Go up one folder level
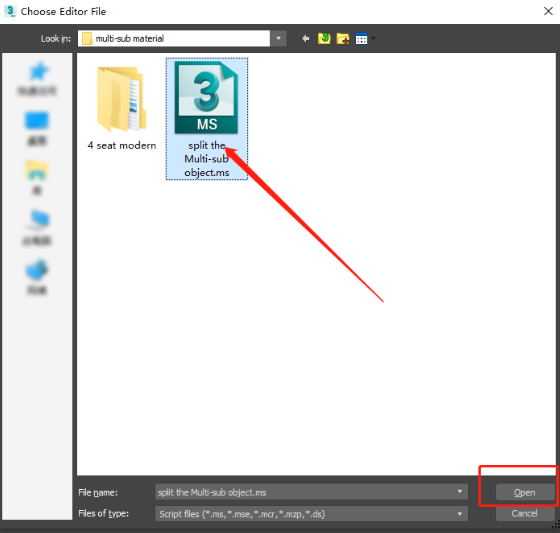This screenshot has height=533, width=560. [x=324, y=38]
